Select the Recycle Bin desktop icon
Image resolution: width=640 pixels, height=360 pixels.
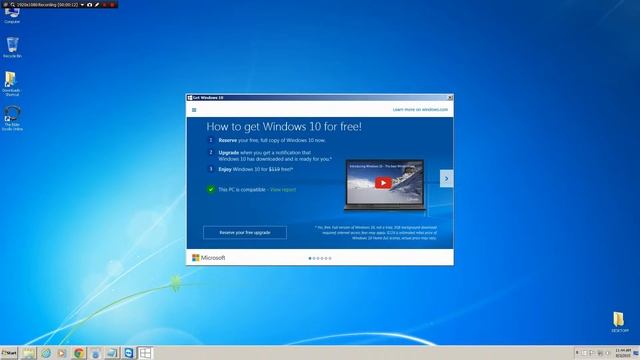click(x=12, y=47)
